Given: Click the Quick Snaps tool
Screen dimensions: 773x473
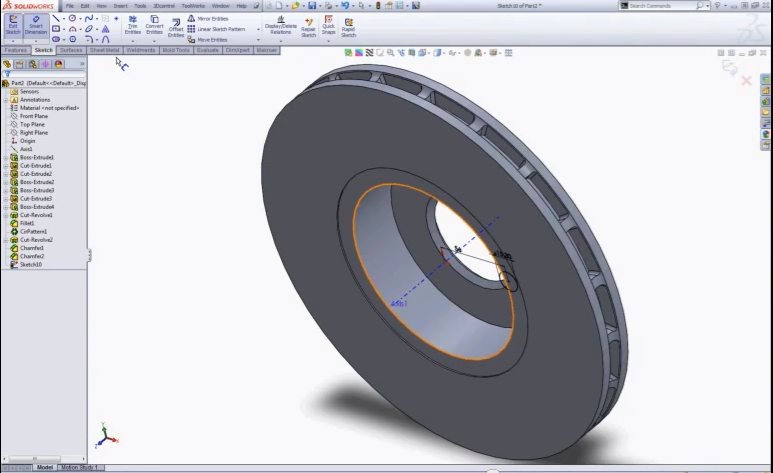Looking at the screenshot, I should click(328, 25).
